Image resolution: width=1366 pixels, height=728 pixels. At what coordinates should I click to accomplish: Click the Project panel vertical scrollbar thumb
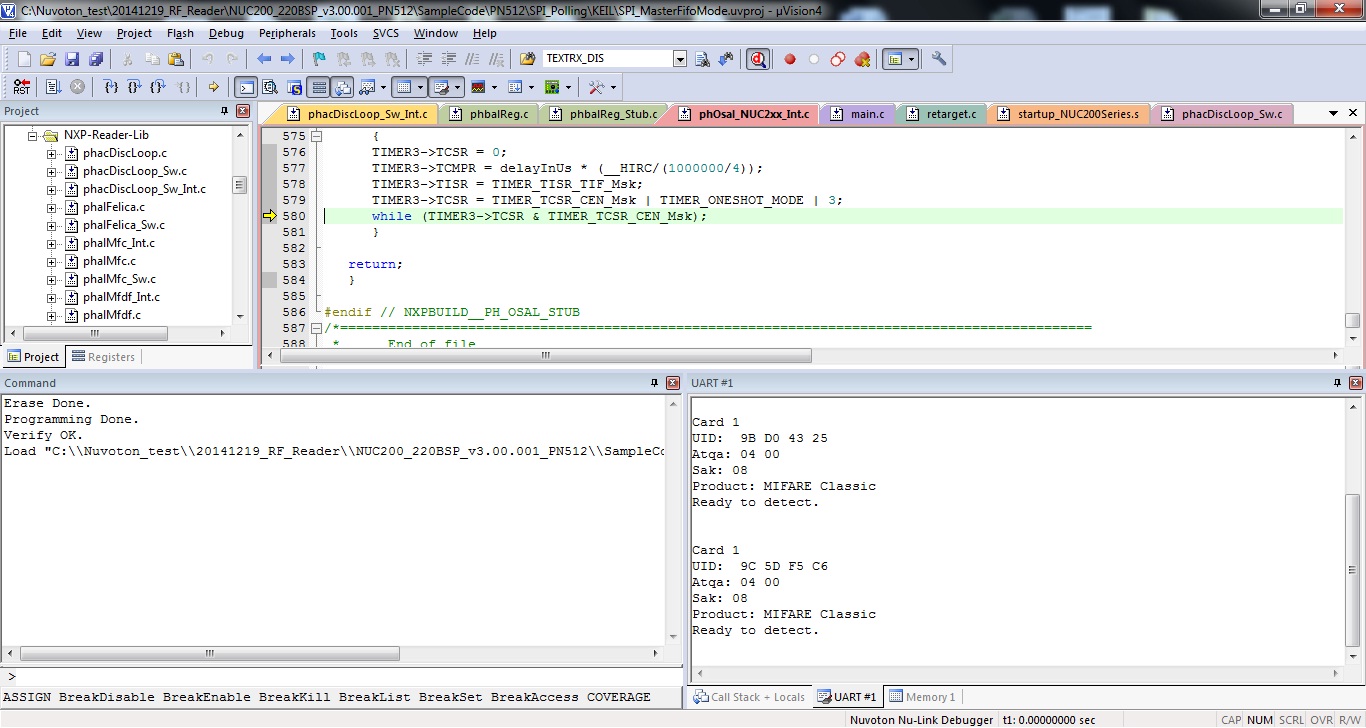pos(239,185)
